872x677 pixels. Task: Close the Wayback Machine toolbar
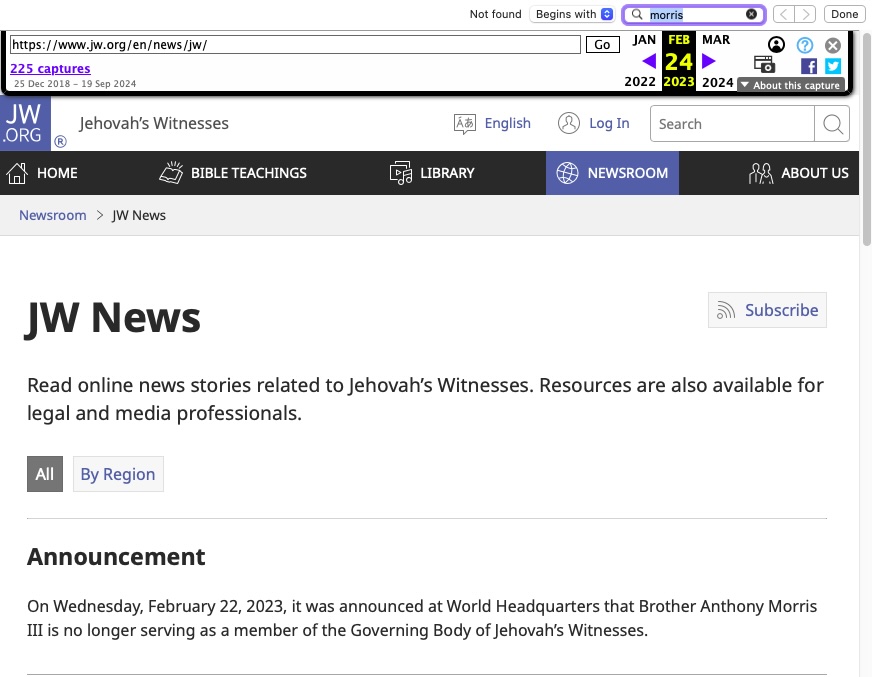(x=833, y=45)
